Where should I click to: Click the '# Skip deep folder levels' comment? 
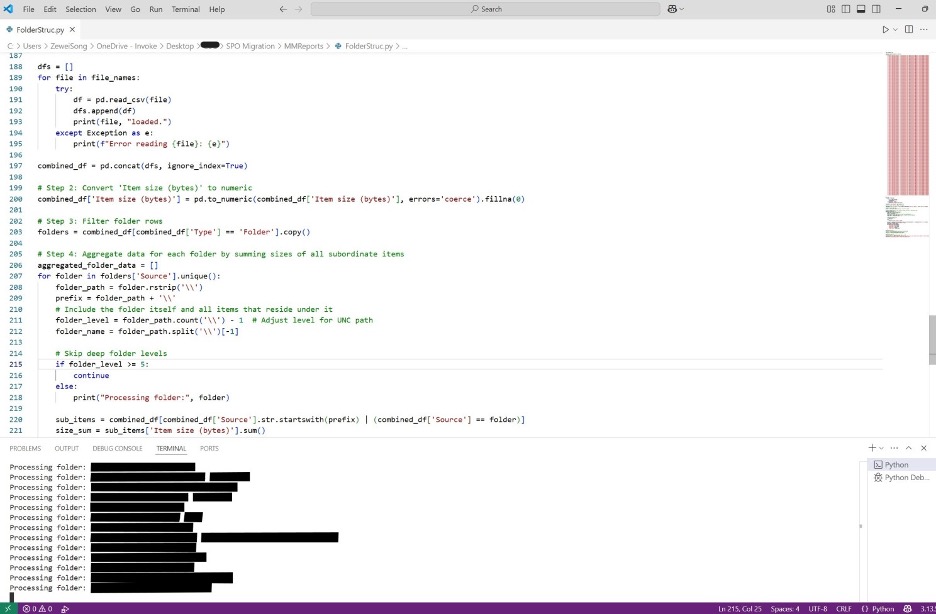111,353
